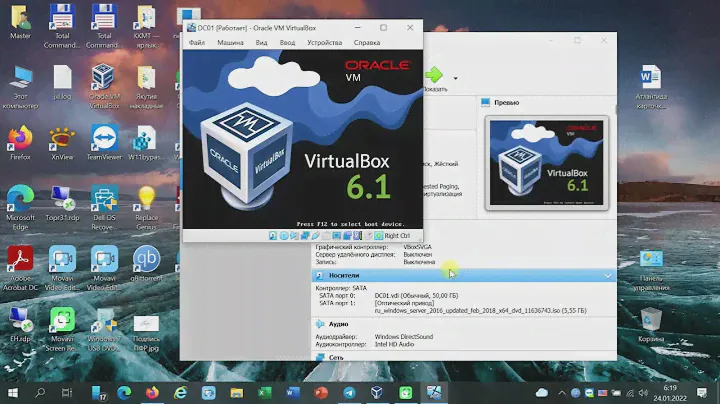Open TeamViewer desktop icon
This screenshot has width=720, height=404.
point(104,142)
